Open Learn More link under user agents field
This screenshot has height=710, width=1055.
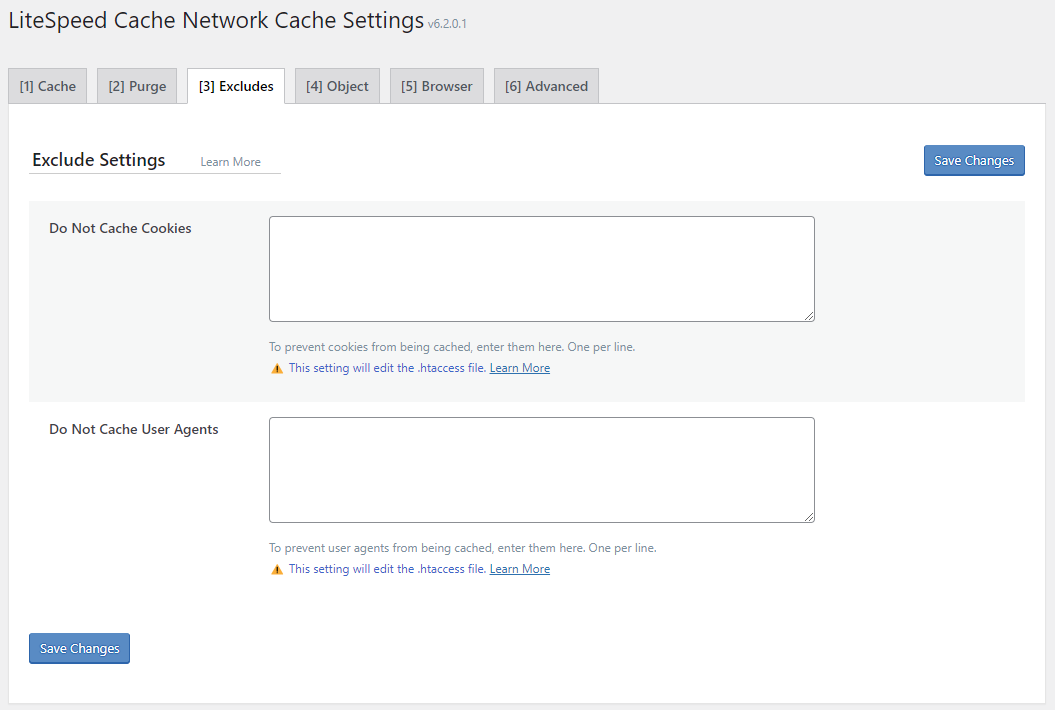(x=519, y=569)
